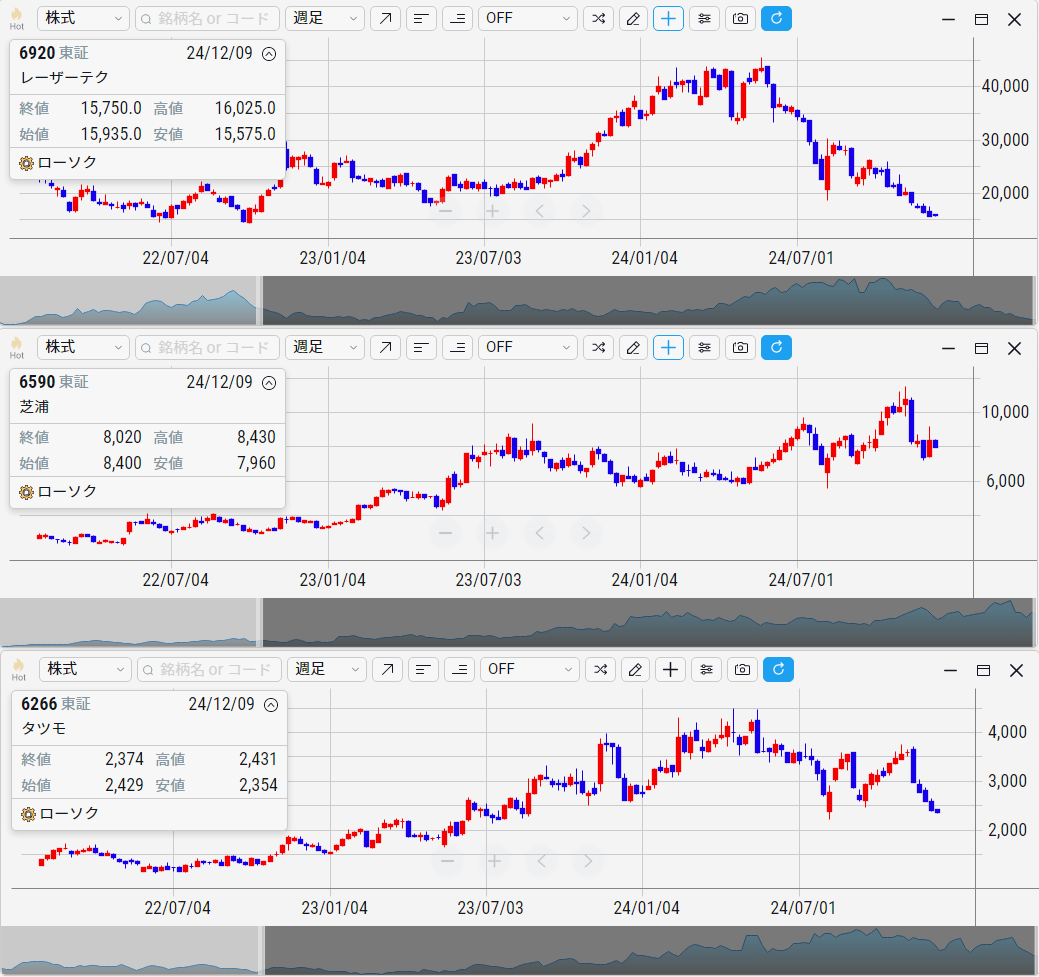Viewport: 1039px width, 977px height.
Task: Take a camera snapshot of the 6920 chart
Action: click(740, 19)
